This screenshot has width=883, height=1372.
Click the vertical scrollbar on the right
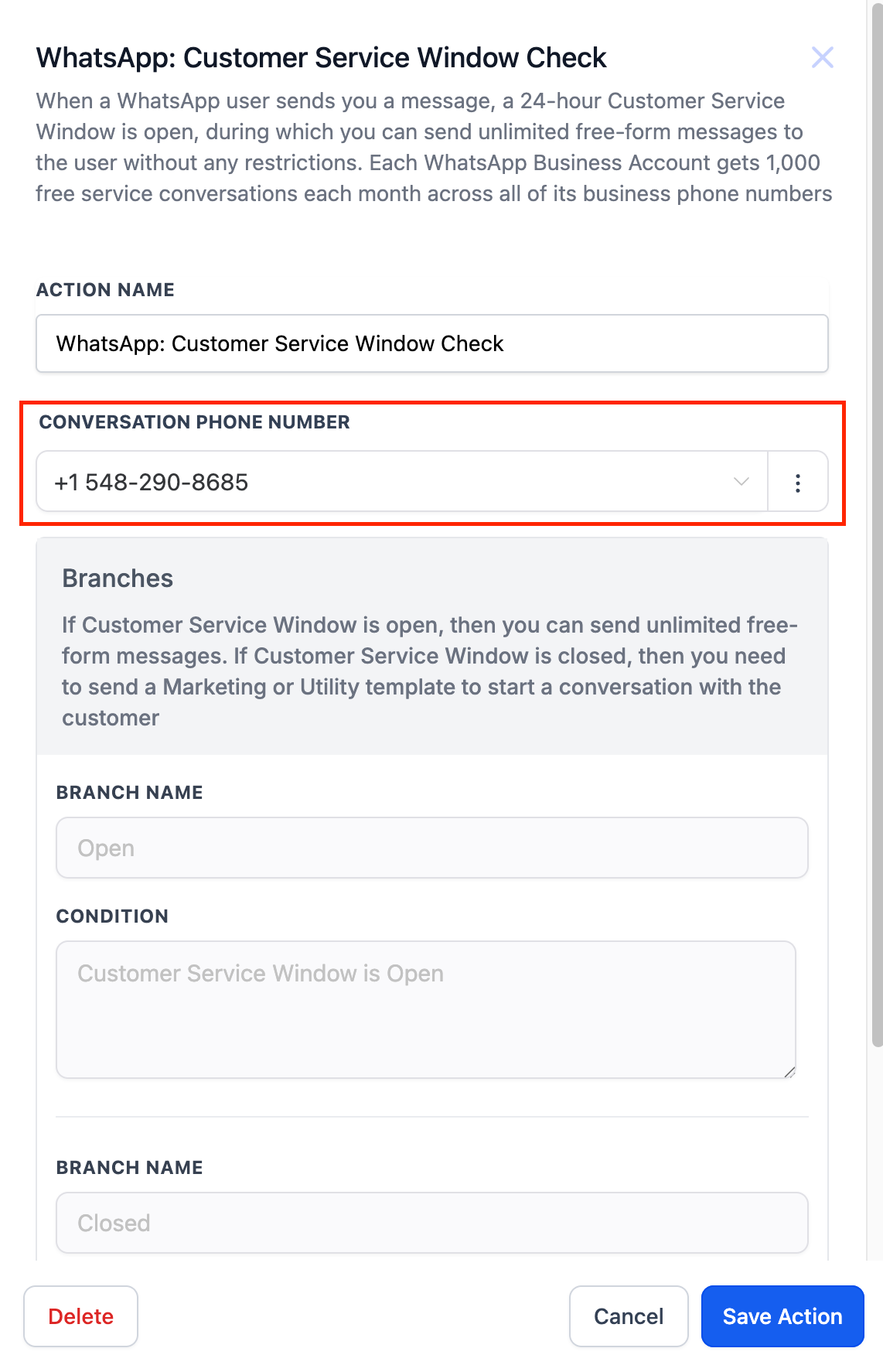[877, 541]
